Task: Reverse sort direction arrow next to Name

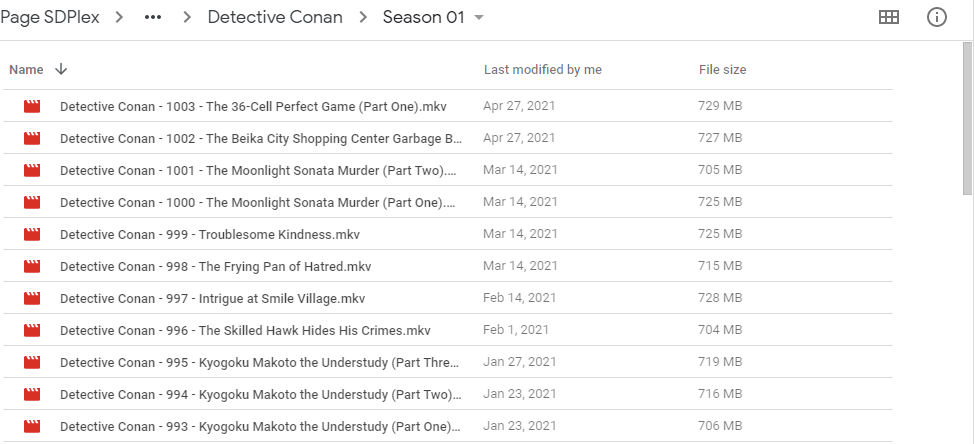Action: (61, 70)
